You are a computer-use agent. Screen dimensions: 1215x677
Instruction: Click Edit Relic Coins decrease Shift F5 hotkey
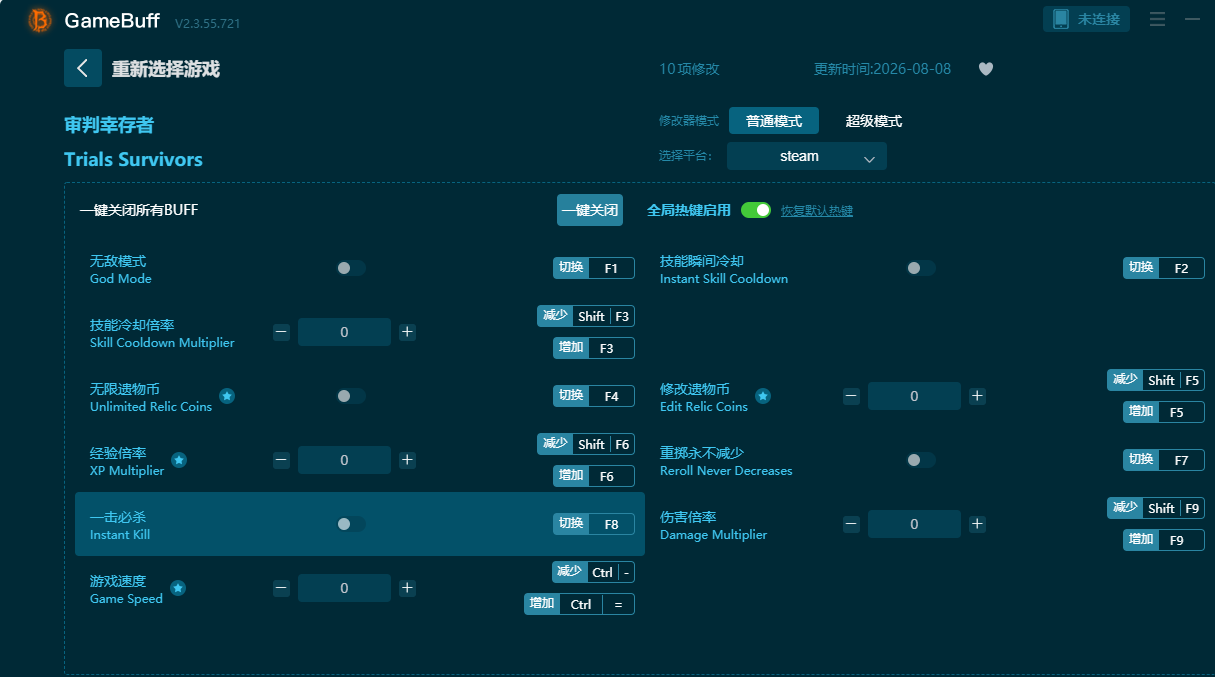tap(1156, 380)
